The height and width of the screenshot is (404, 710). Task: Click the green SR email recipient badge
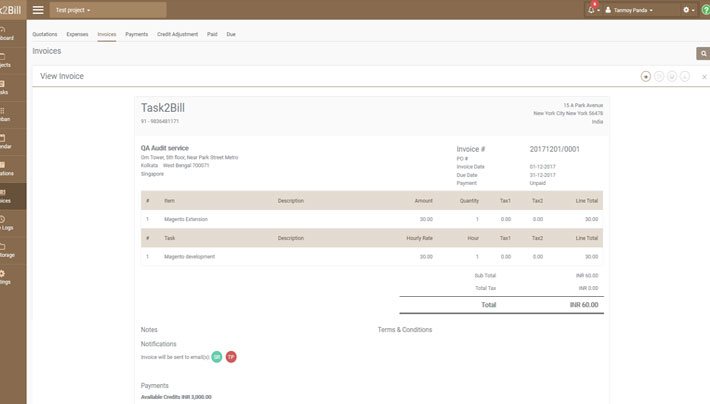216,356
